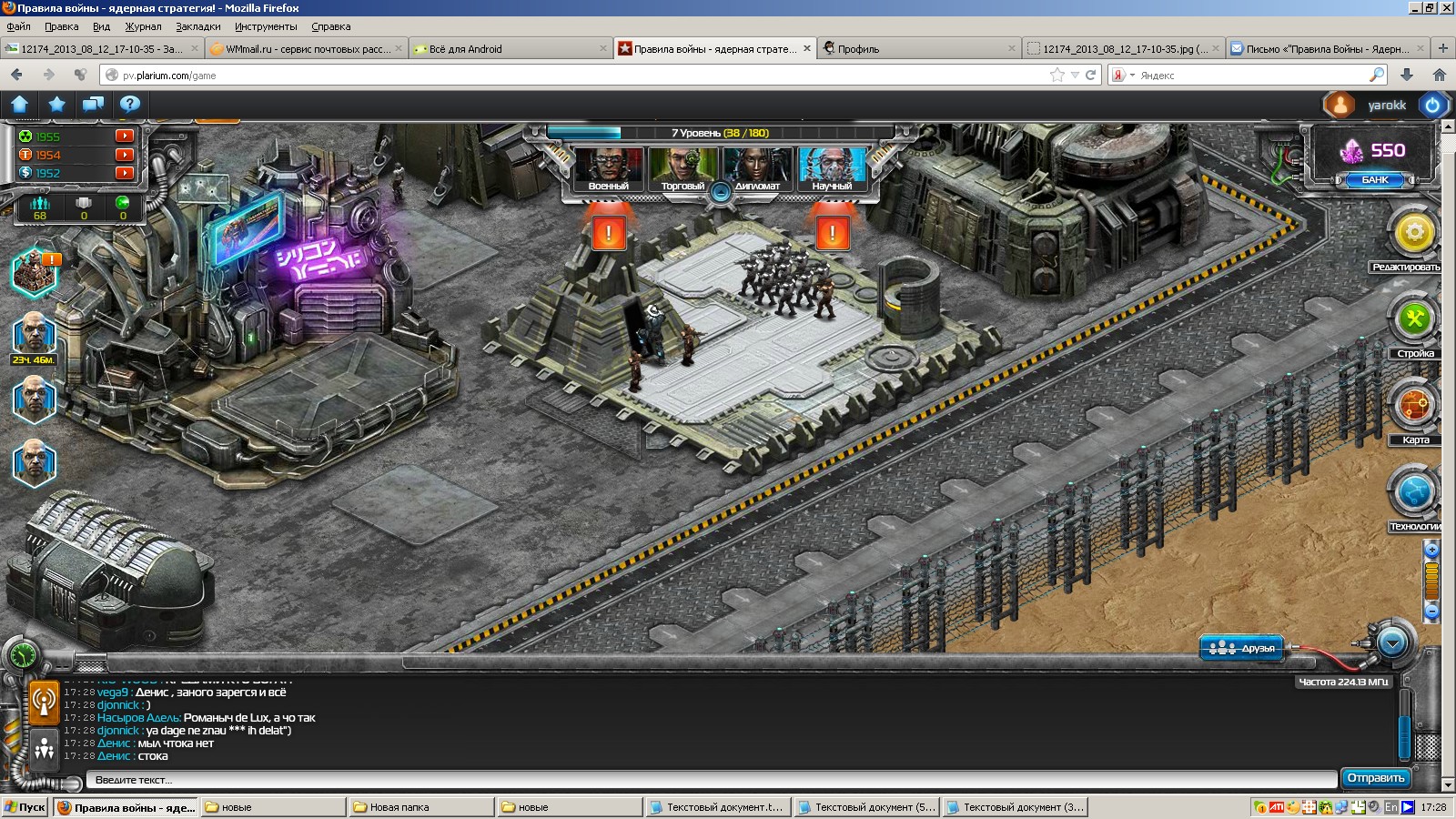Click the uranium resource add arrow (1955)
Screen dimensions: 1456x819
tap(125, 136)
